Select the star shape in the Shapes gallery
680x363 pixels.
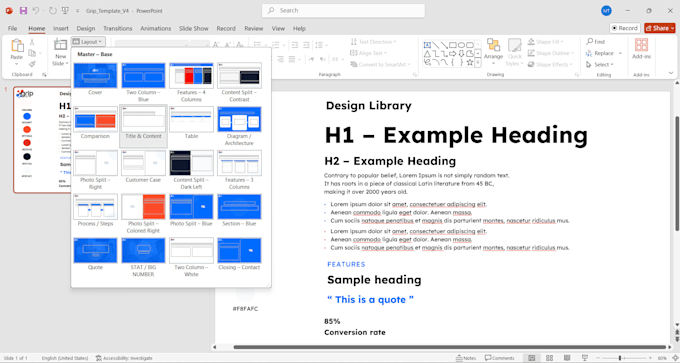[x=469, y=62]
